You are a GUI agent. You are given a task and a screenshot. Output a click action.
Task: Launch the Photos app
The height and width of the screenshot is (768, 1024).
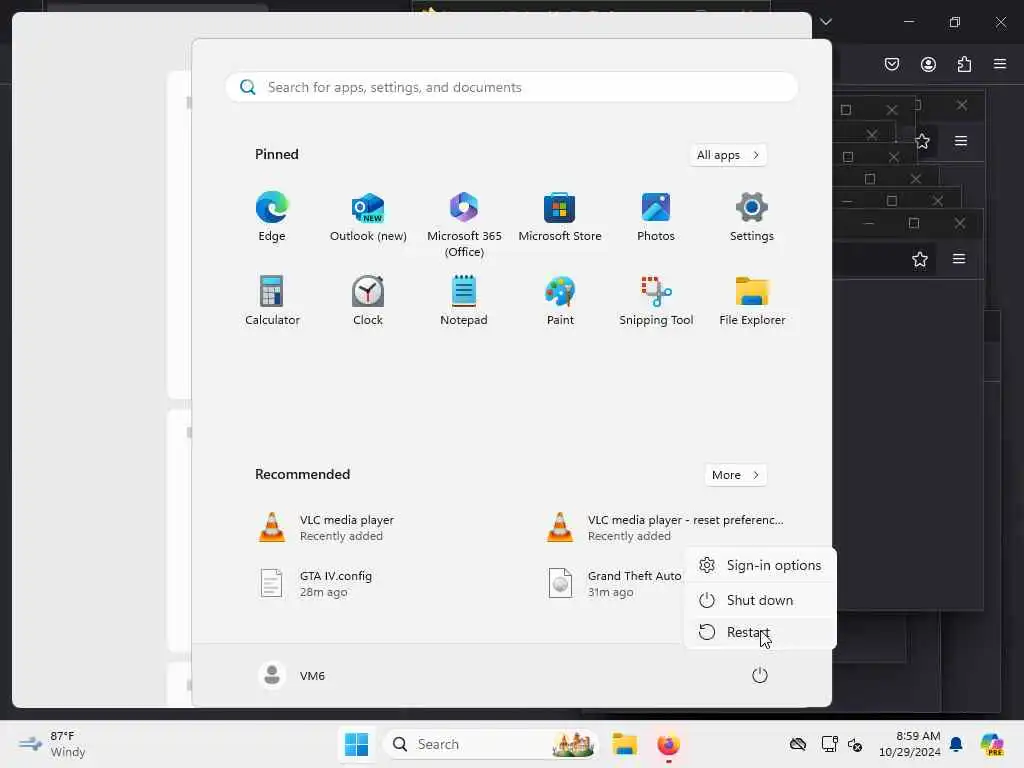656,217
